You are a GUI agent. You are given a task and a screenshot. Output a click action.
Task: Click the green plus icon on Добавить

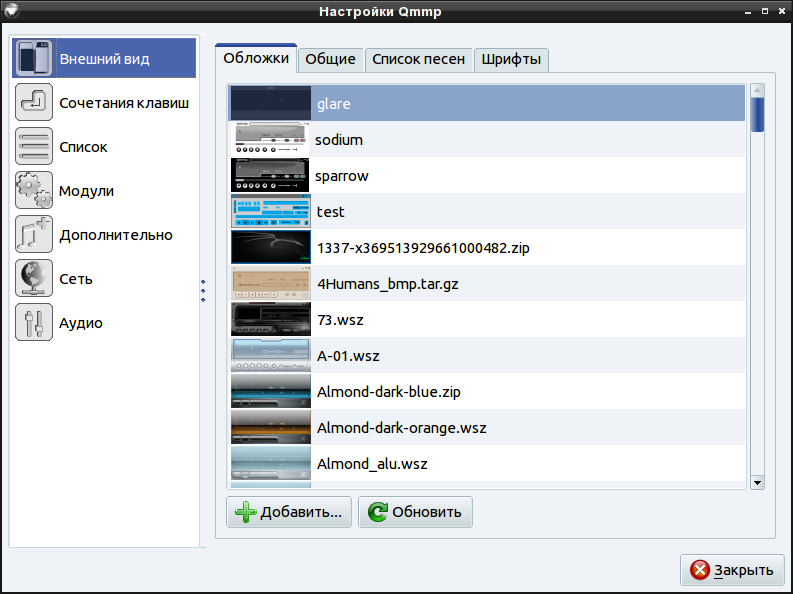(x=246, y=512)
